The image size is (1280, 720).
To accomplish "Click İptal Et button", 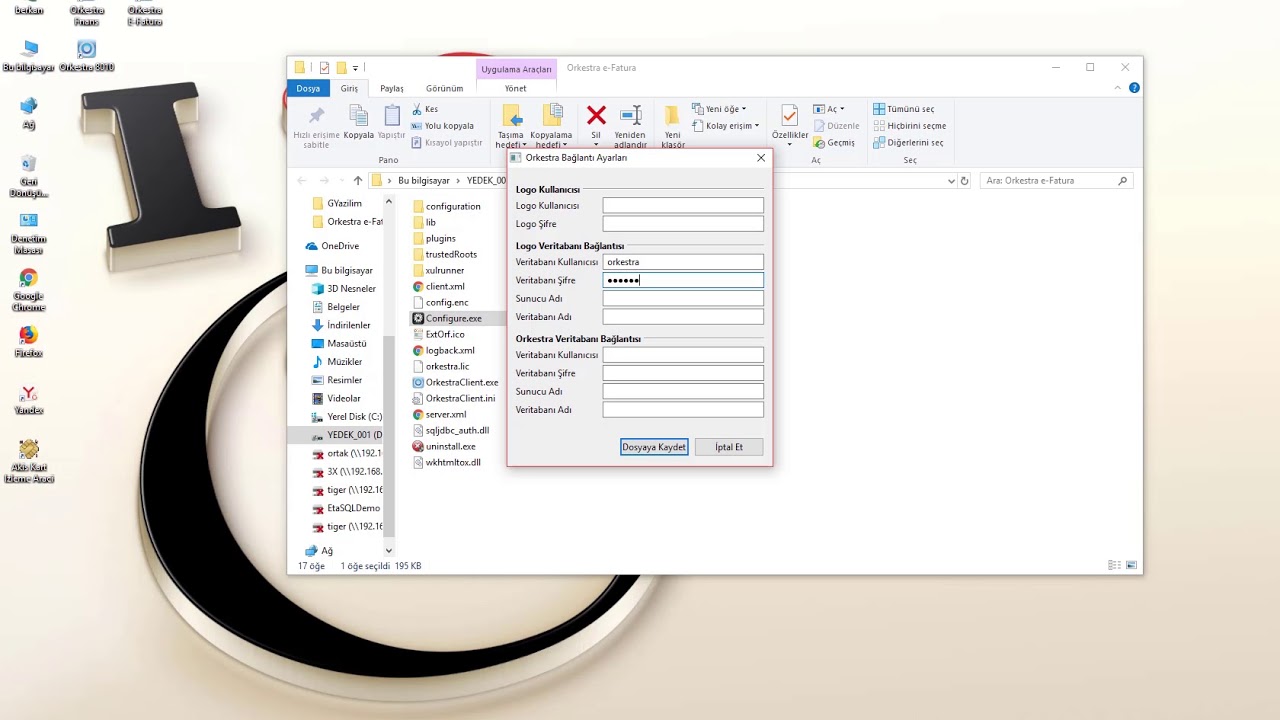I will [729, 447].
